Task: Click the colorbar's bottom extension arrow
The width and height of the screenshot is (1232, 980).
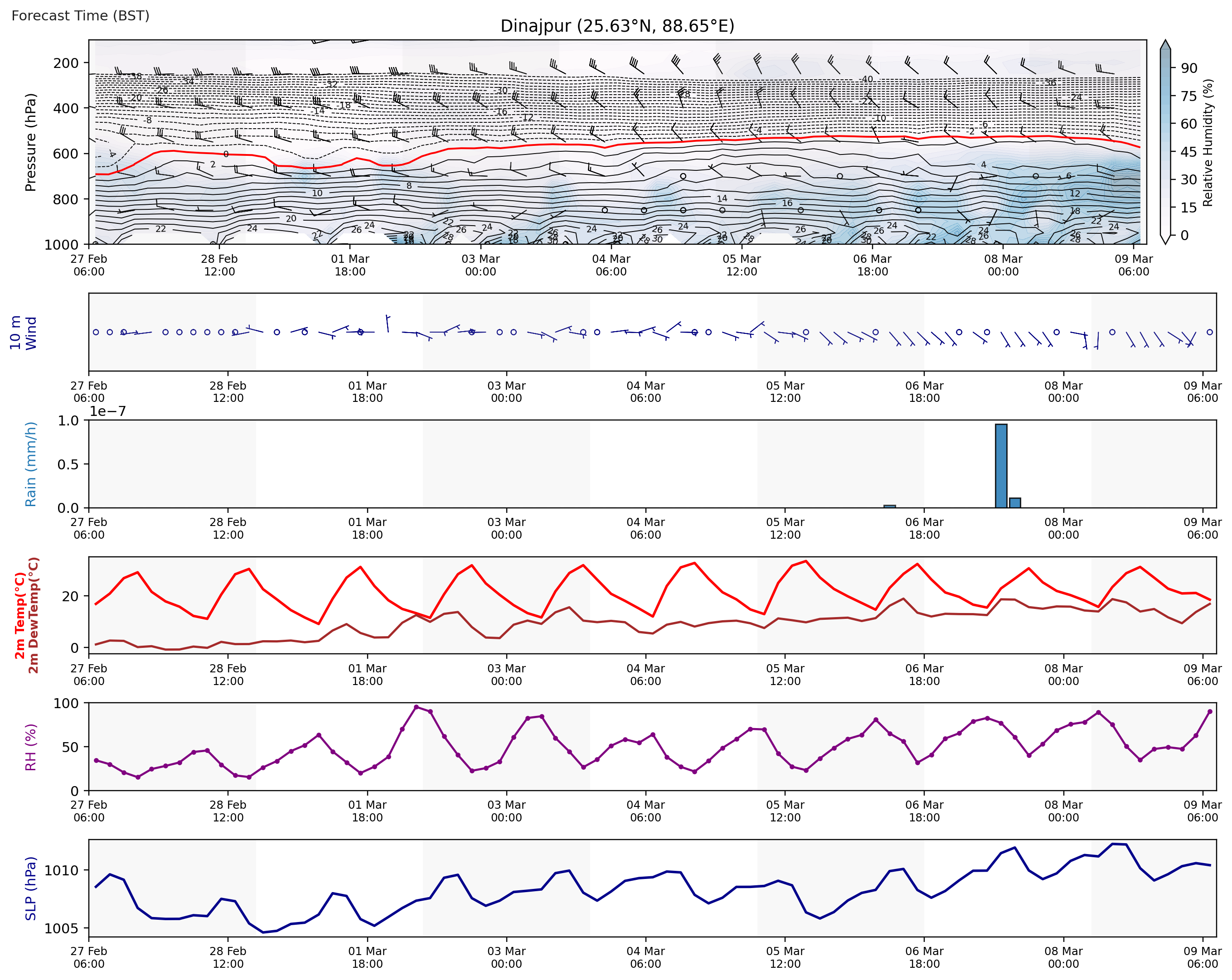Action: 1166,239
